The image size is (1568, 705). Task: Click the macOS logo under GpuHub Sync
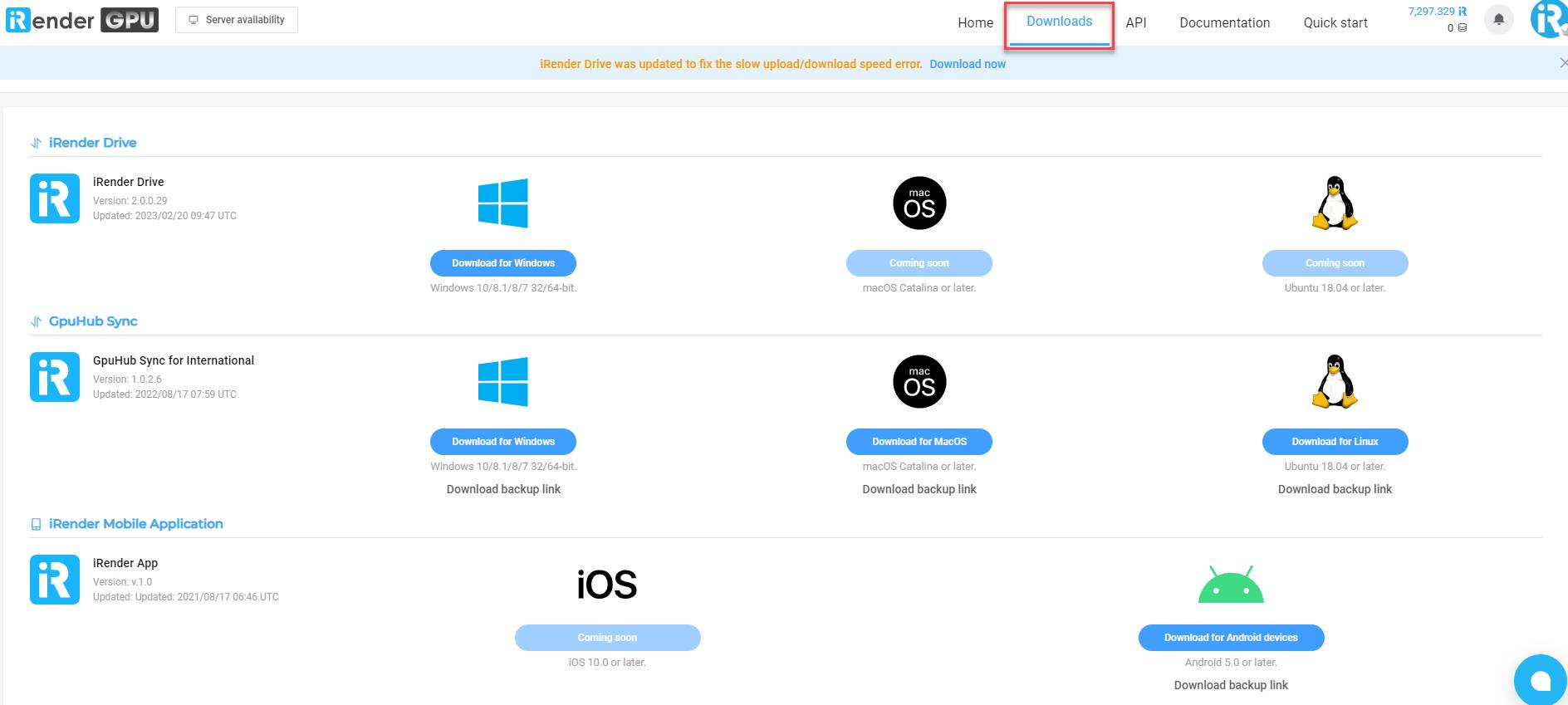click(x=919, y=381)
